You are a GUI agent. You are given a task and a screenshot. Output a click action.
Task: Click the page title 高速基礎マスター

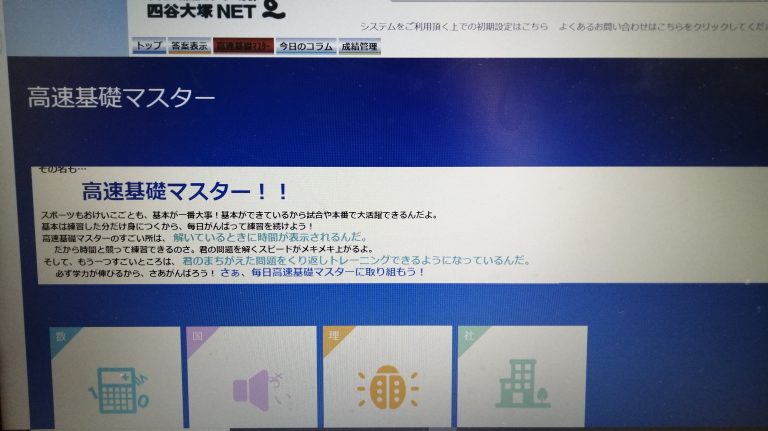tap(121, 97)
